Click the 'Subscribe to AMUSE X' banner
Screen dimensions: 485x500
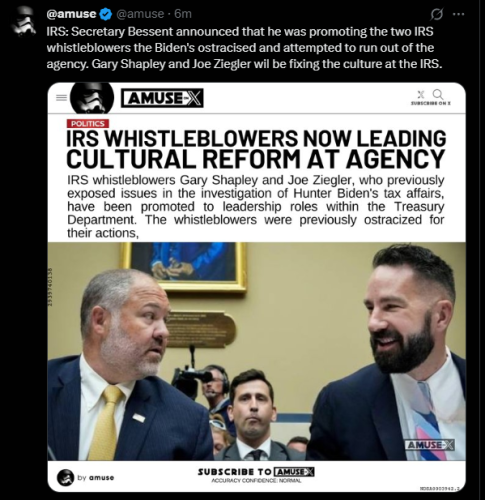(256, 472)
